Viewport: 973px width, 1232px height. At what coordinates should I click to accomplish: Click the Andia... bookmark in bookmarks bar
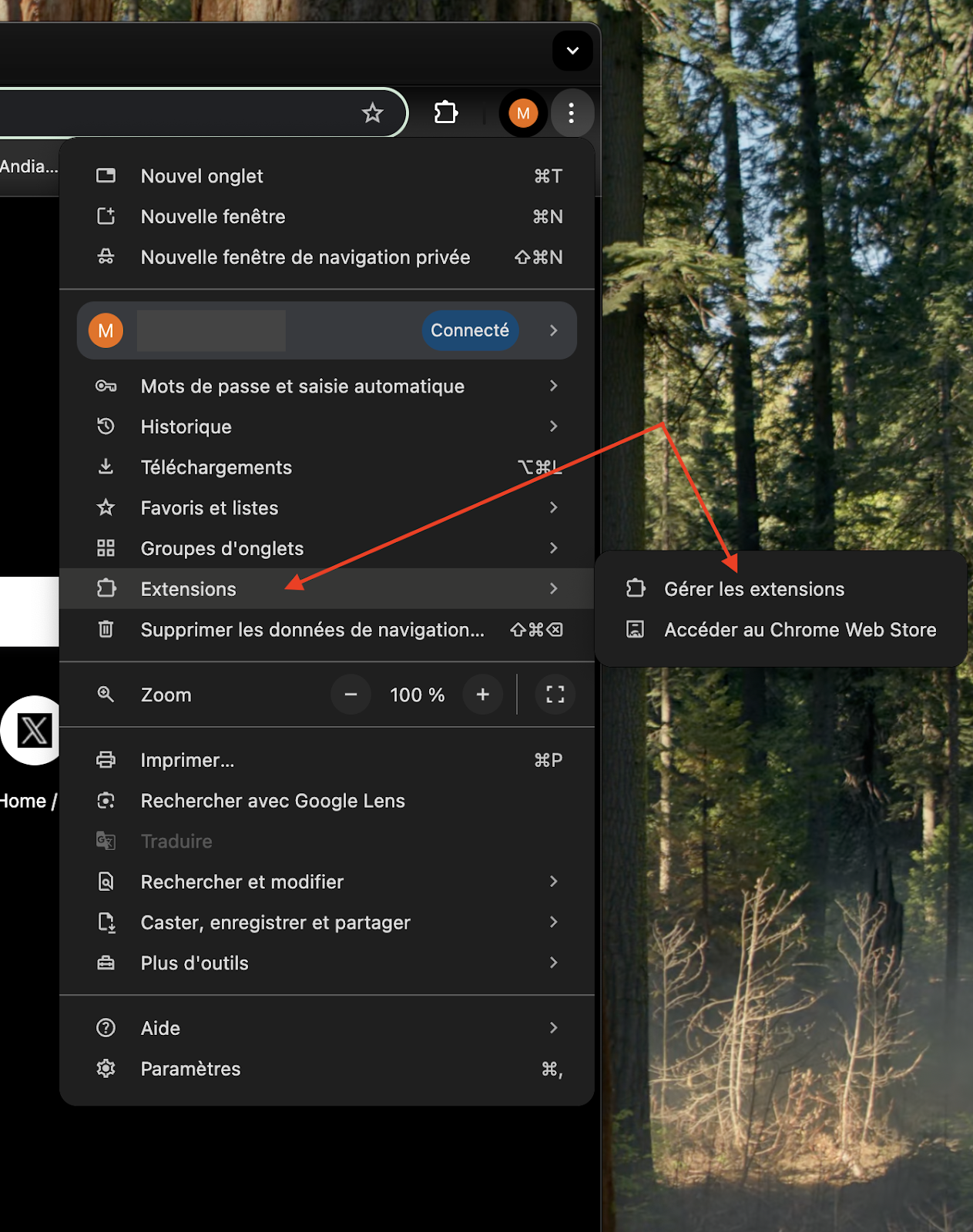click(x=29, y=166)
